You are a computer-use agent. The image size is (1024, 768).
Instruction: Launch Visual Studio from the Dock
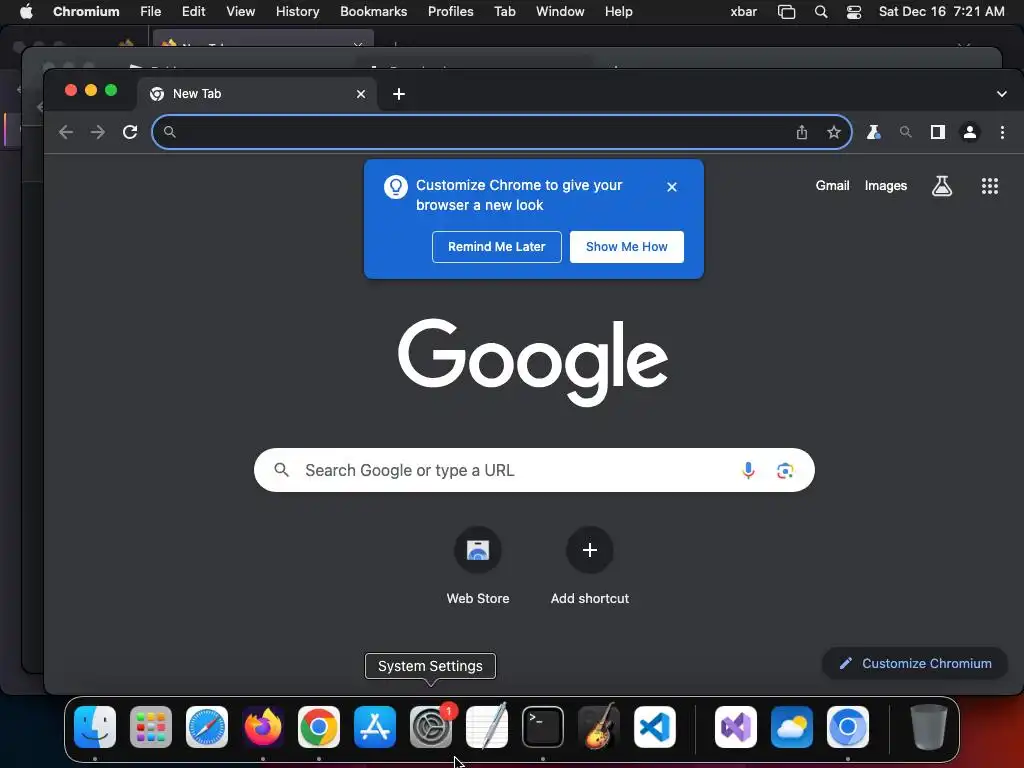click(736, 727)
